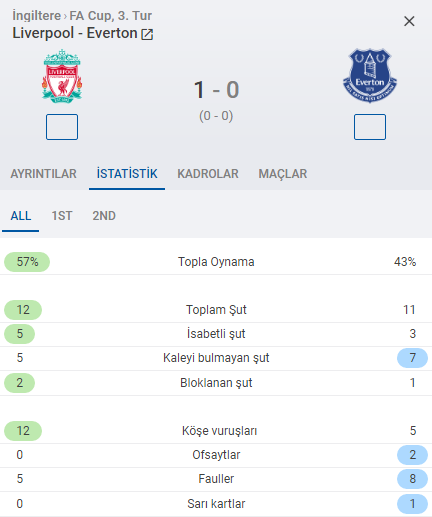The width and height of the screenshot is (432, 517).
Task: Click the Topla Oynama stat row
Action: (x=216, y=262)
